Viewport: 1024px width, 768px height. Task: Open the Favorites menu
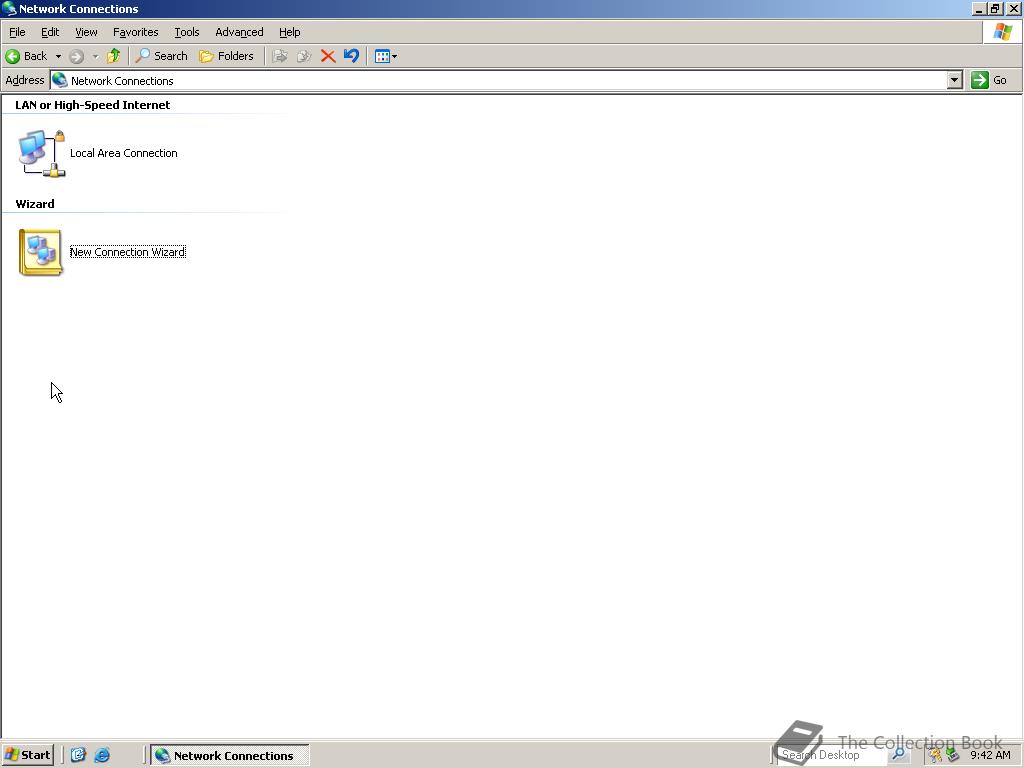[x=135, y=32]
